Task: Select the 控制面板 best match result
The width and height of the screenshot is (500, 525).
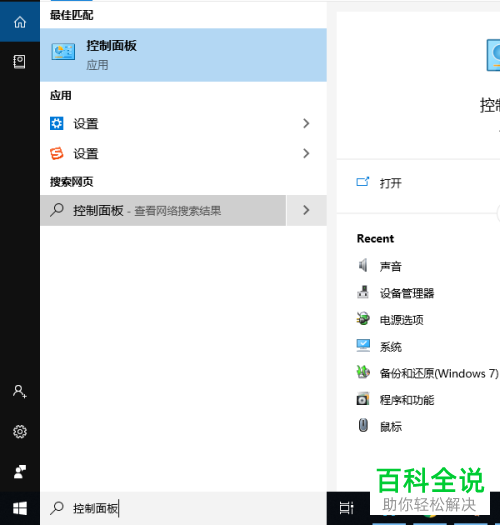Action: [x=184, y=55]
